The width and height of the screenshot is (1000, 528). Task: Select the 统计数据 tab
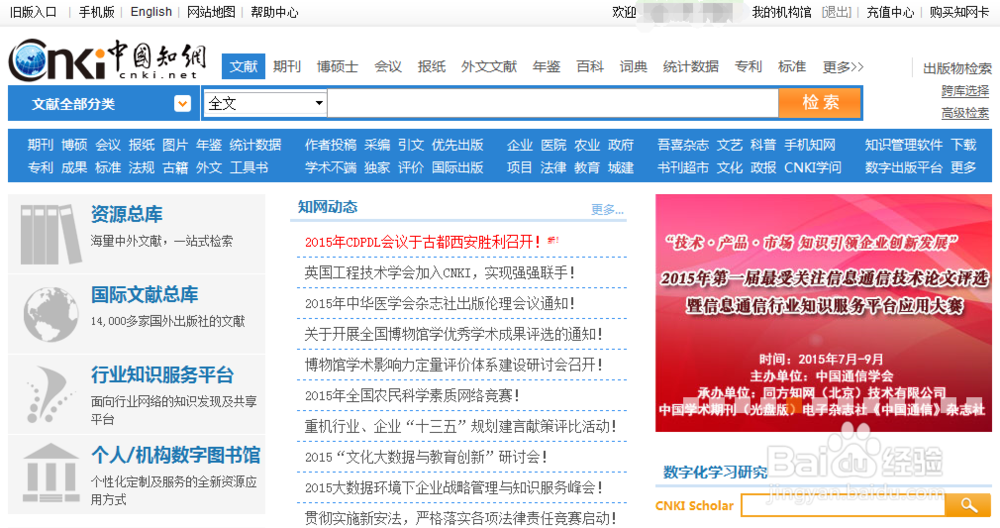pos(691,66)
